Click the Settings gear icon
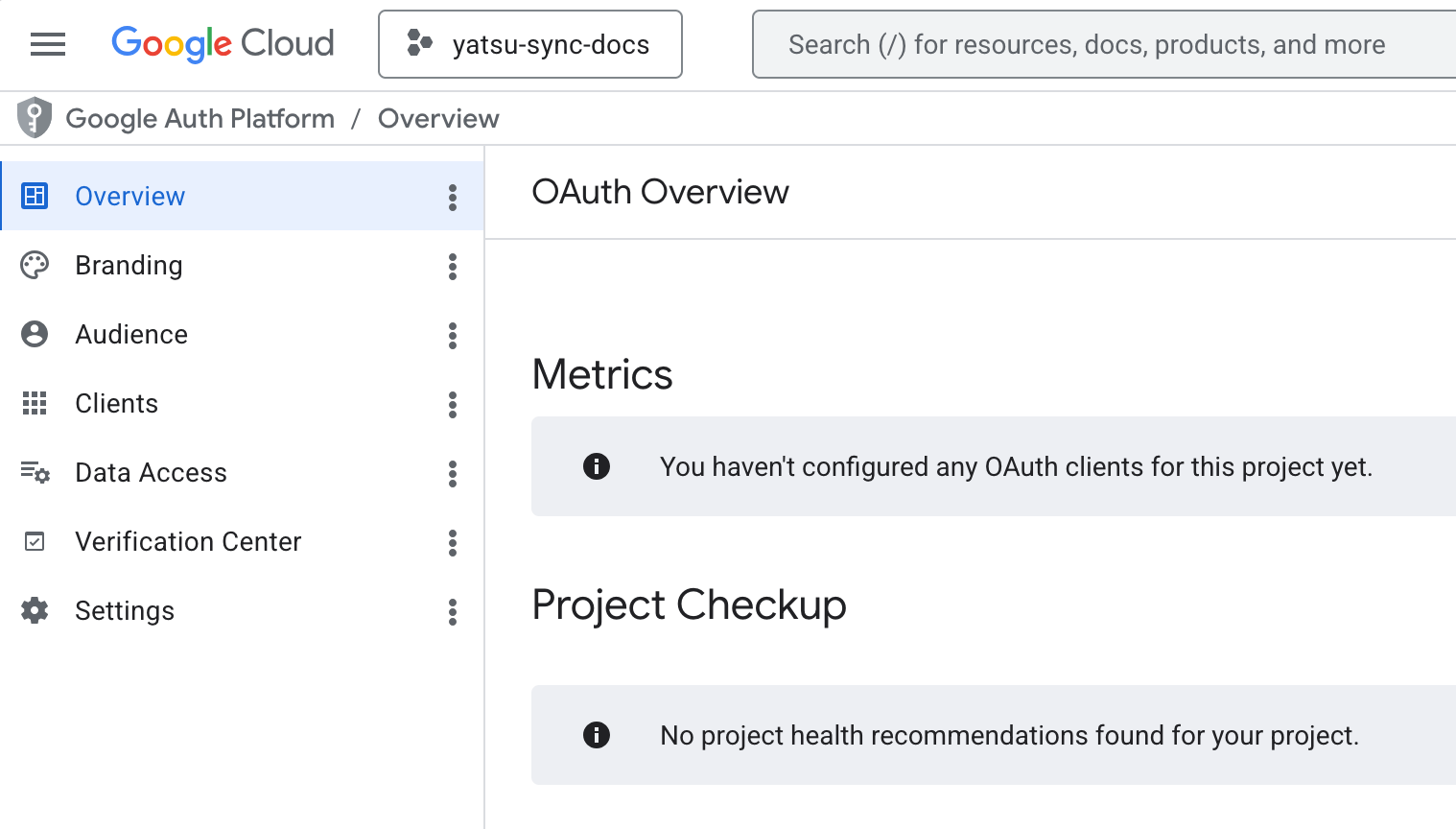The width and height of the screenshot is (1456, 829). coord(35,611)
